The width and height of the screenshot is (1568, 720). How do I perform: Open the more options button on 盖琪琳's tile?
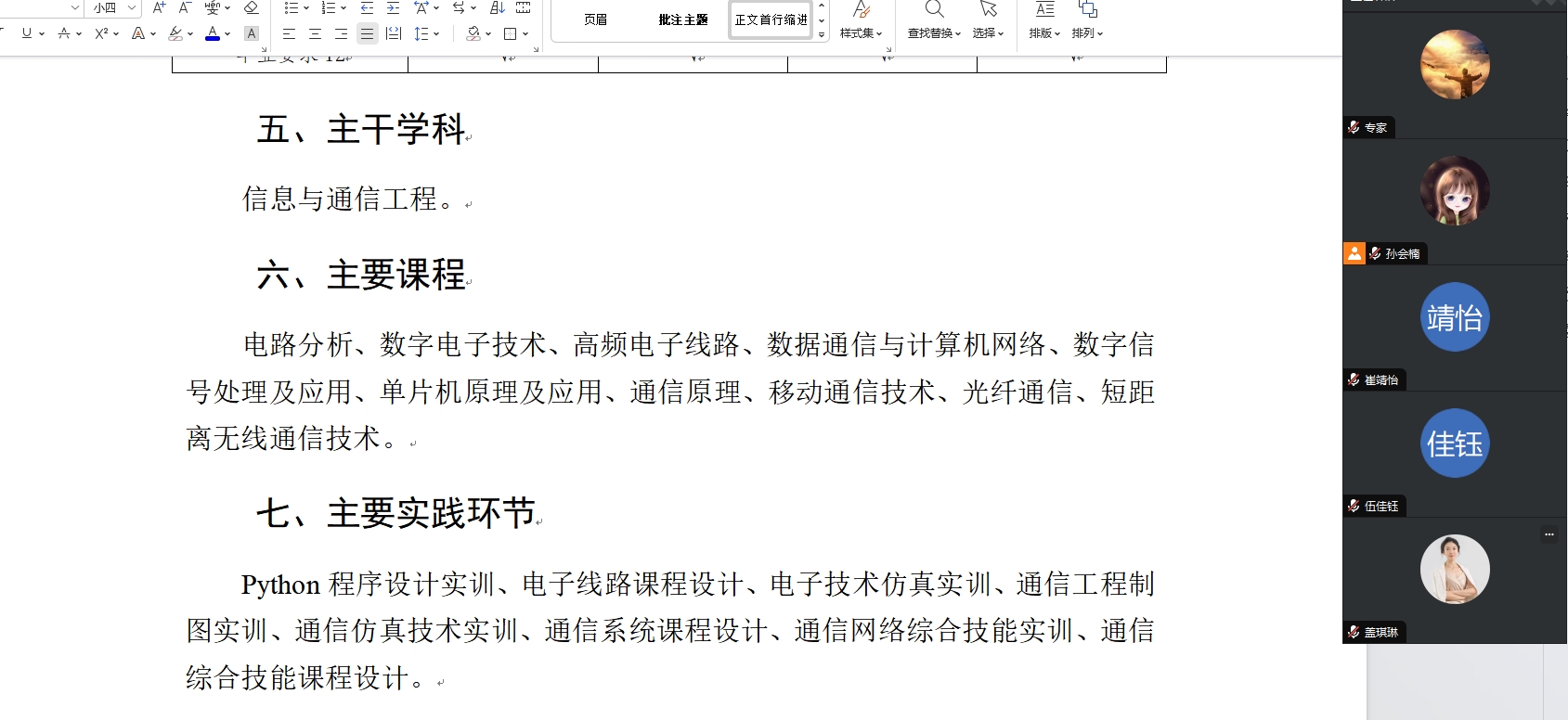point(1549,534)
